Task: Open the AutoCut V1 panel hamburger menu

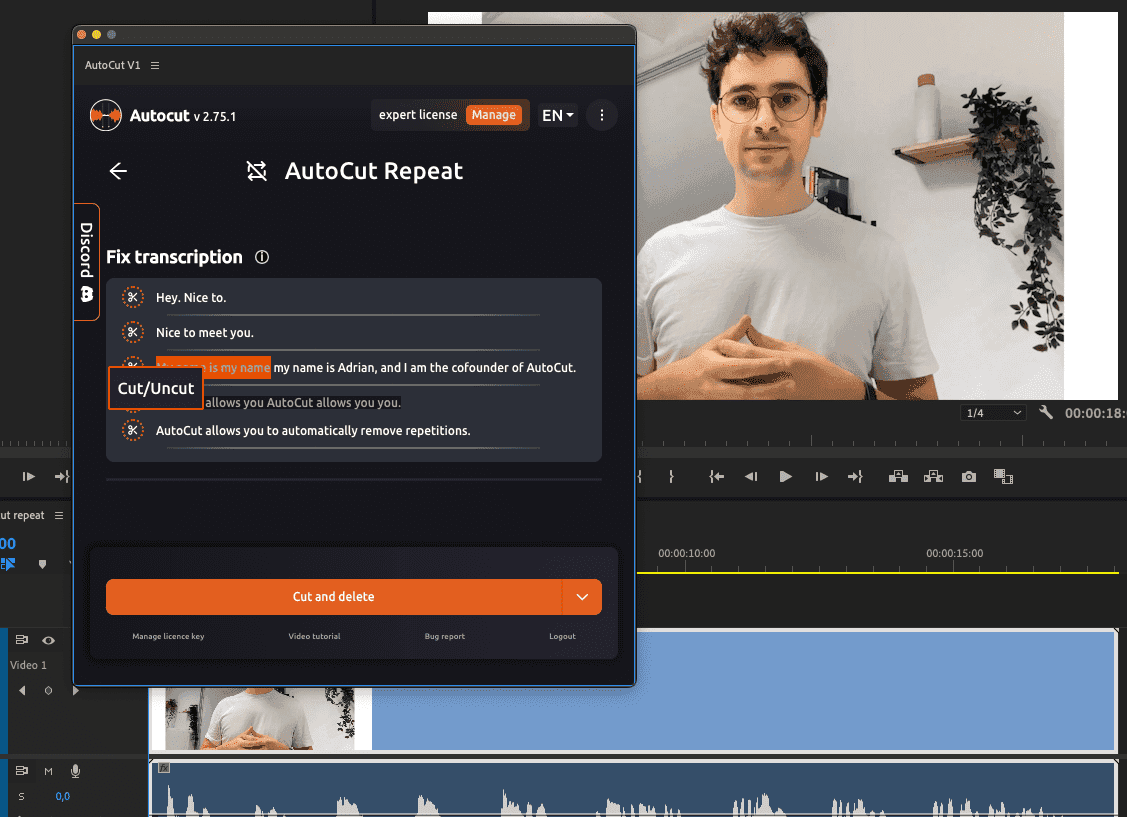Action: click(x=155, y=65)
